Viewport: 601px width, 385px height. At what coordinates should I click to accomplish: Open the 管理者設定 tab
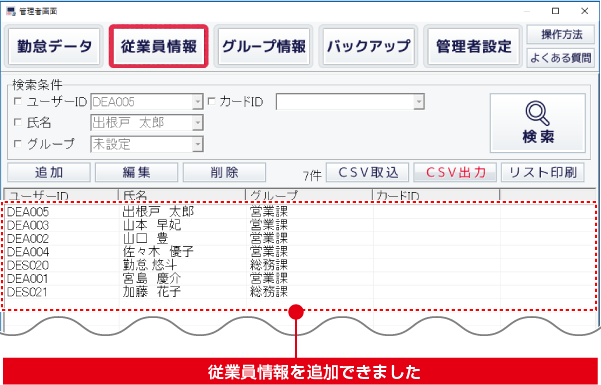(x=473, y=46)
